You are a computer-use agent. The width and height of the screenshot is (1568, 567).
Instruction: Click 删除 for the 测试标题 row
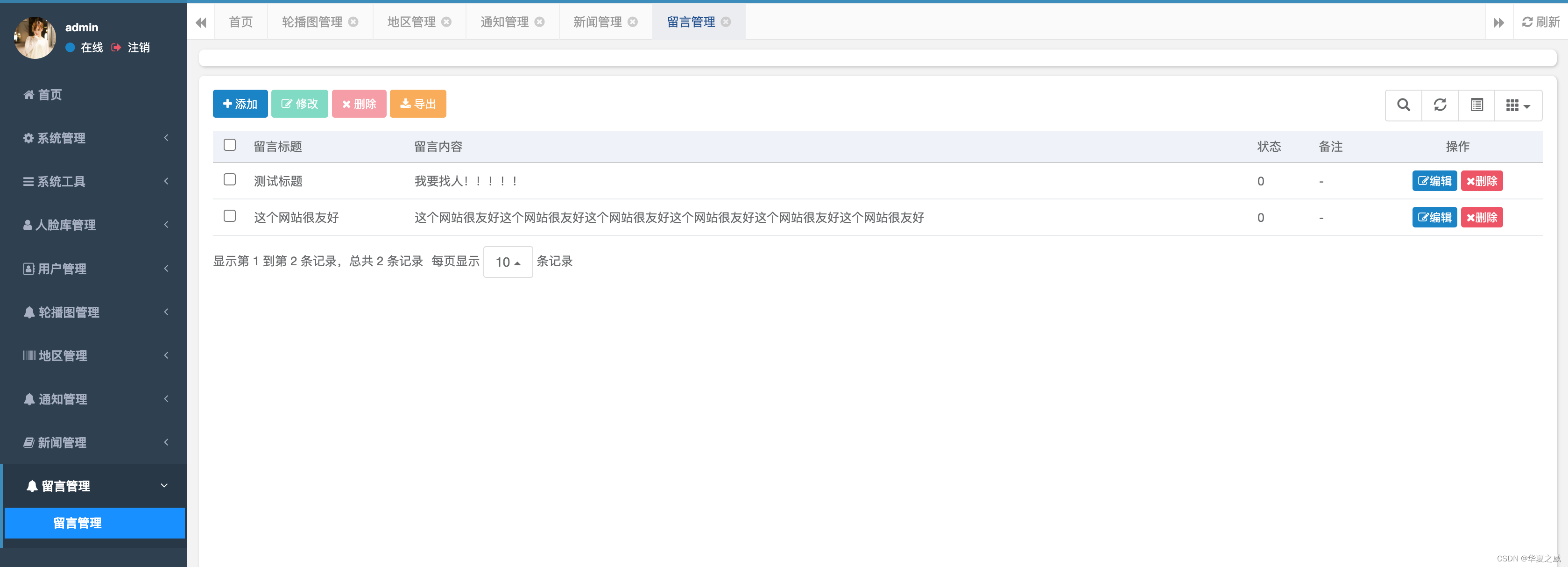(x=1482, y=181)
